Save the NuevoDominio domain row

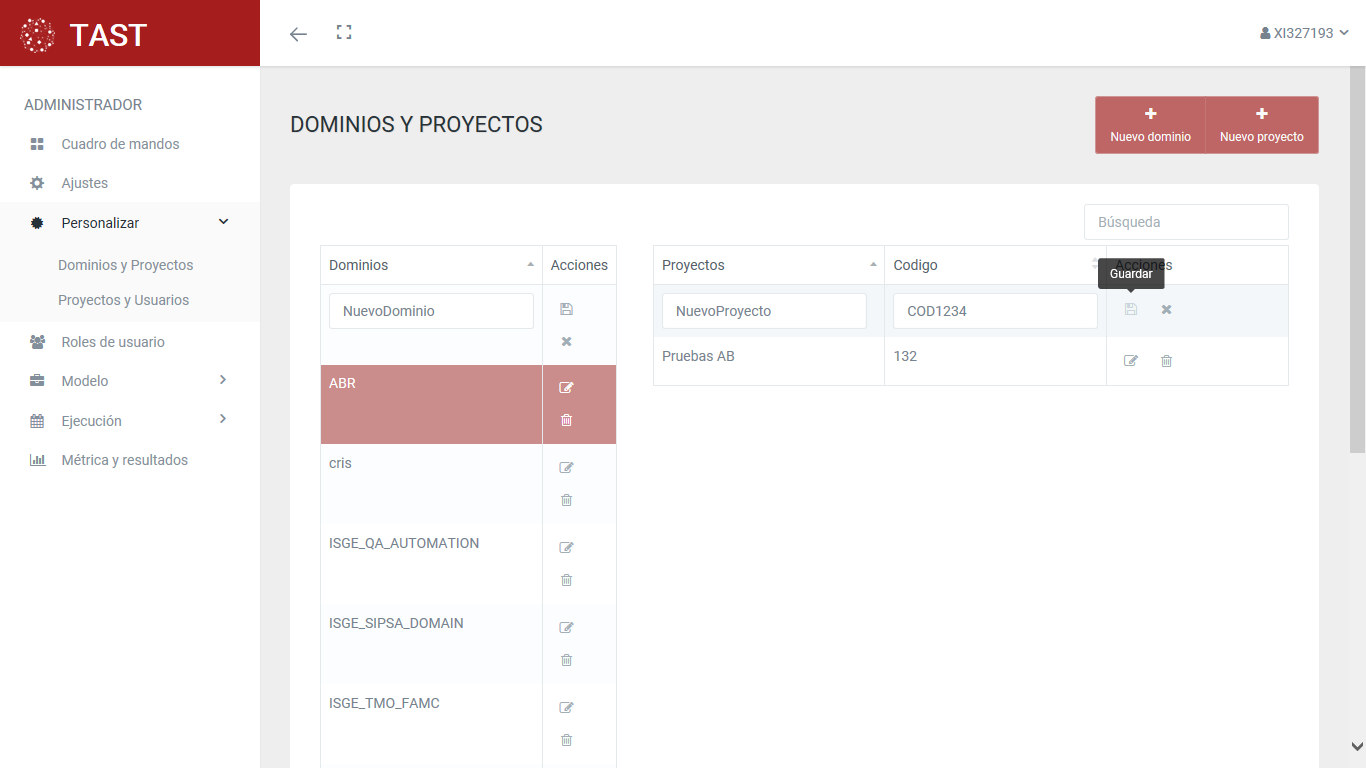coord(566,309)
